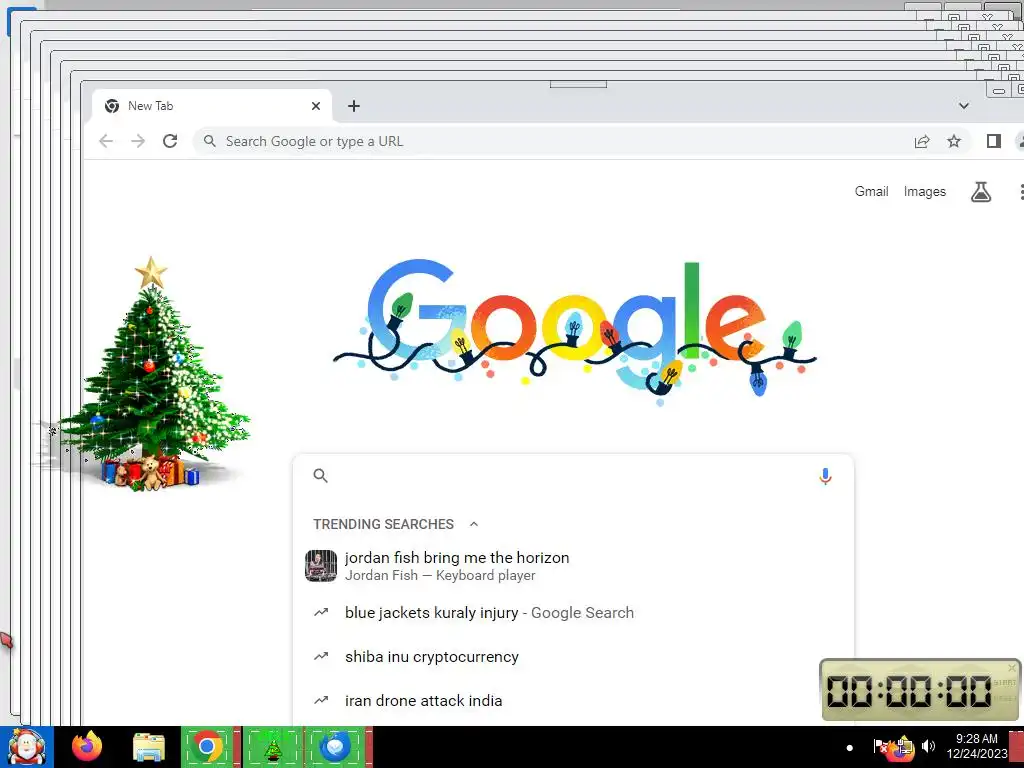This screenshot has width=1024, height=768.
Task: Close the New Tab tab
Action: coord(316,106)
